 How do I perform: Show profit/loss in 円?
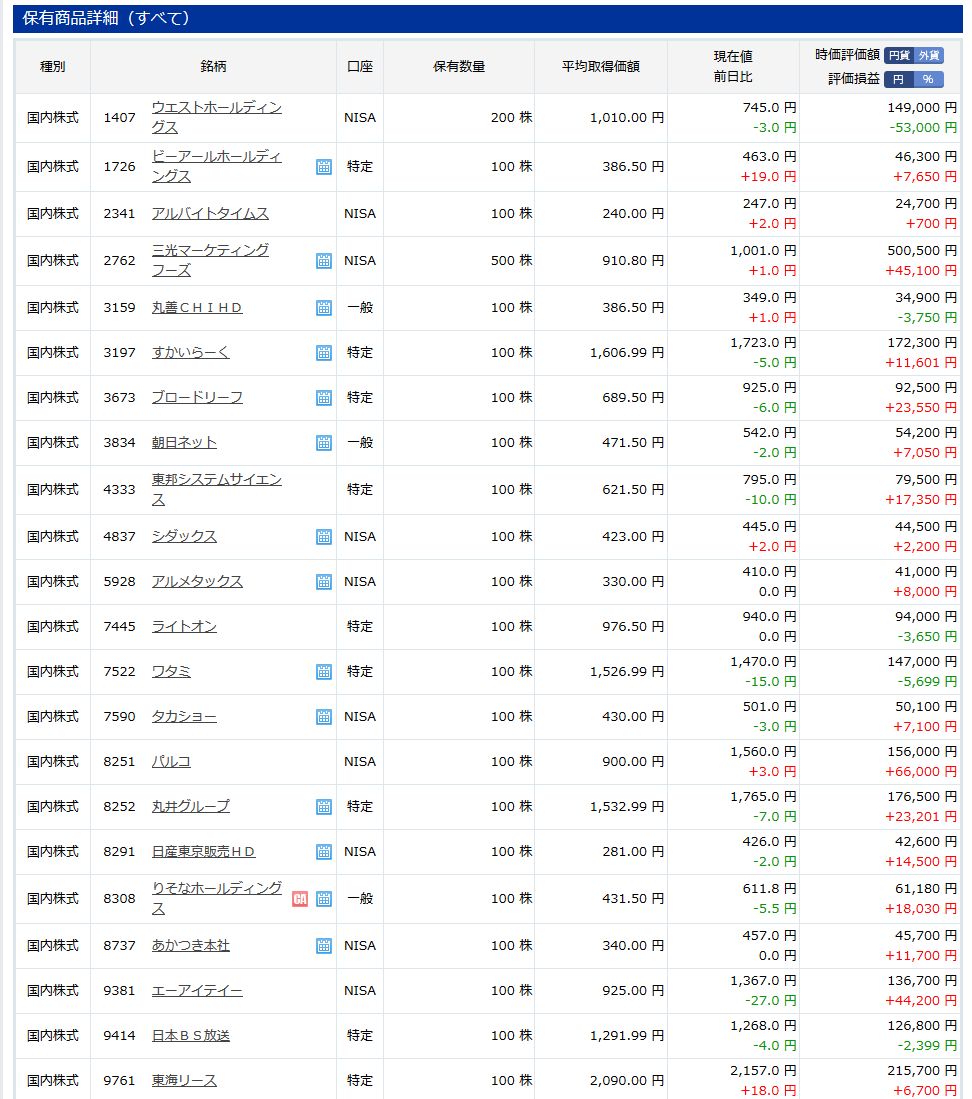[899, 79]
